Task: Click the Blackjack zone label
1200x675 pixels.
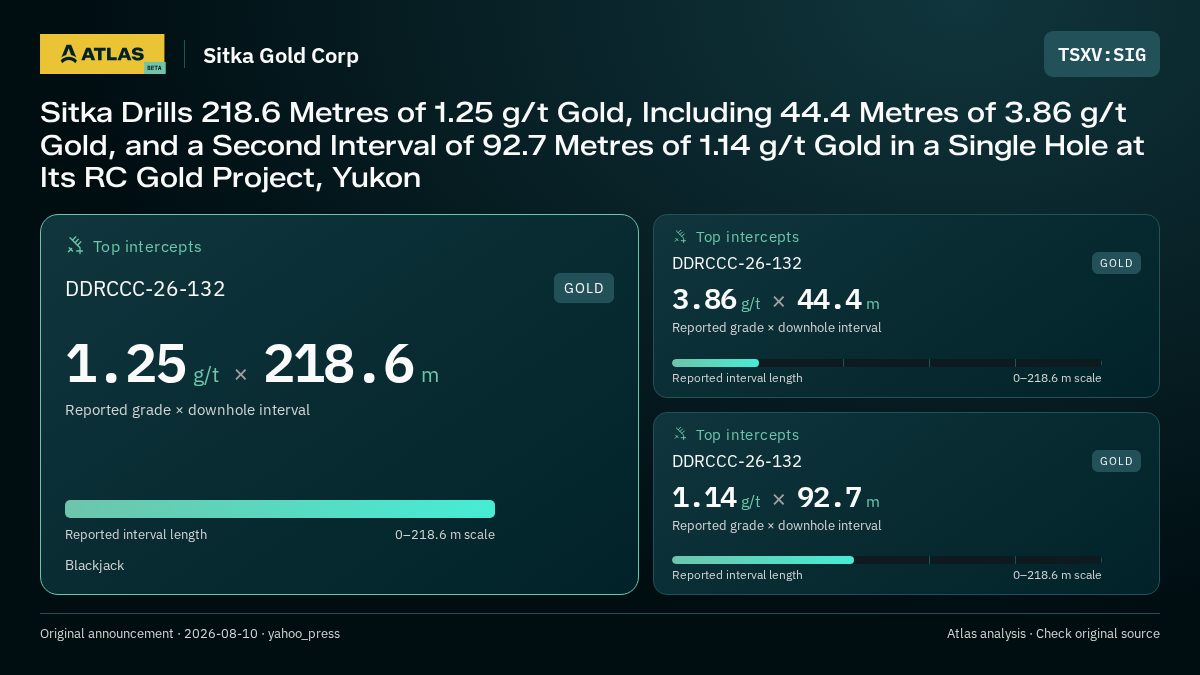Action: point(95,565)
